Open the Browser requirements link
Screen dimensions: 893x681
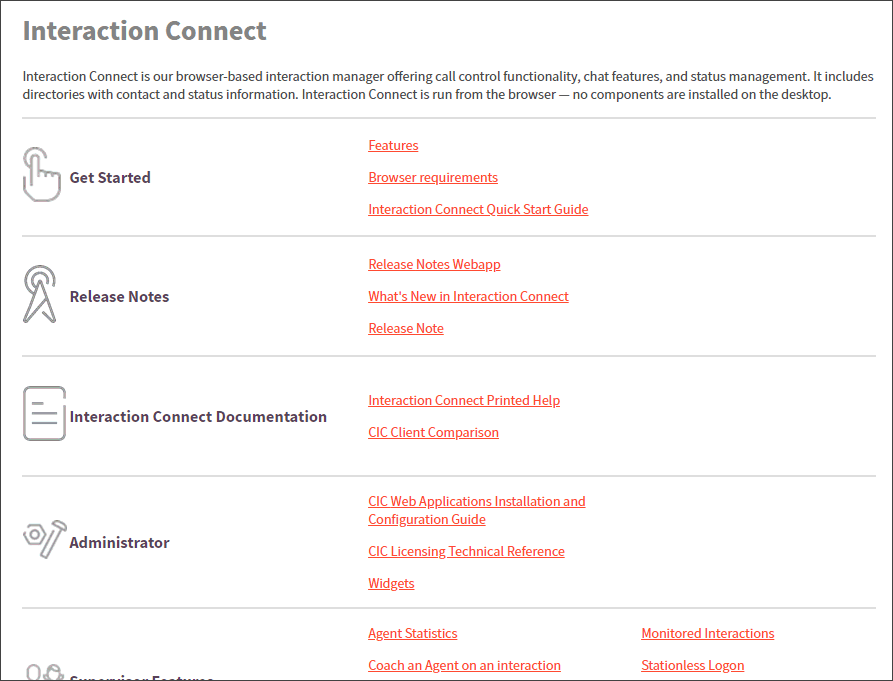point(433,178)
